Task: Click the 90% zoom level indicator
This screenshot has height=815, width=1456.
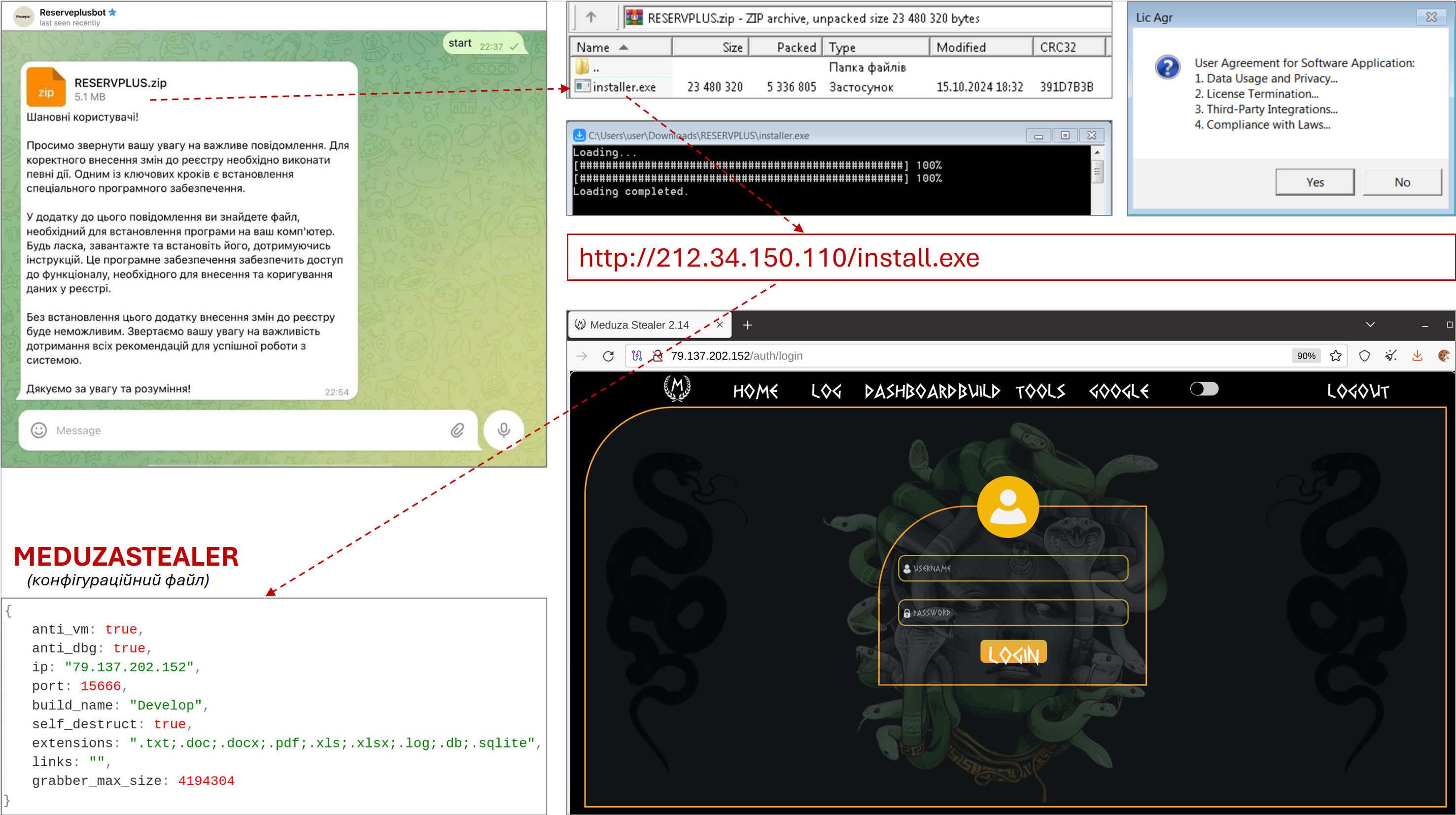Action: [x=1306, y=355]
